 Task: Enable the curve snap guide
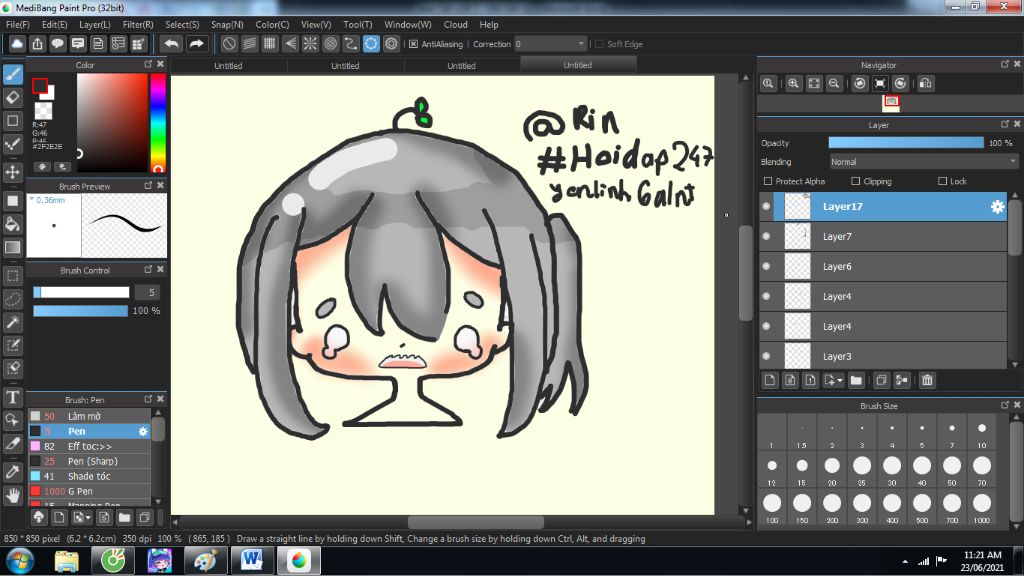point(351,44)
